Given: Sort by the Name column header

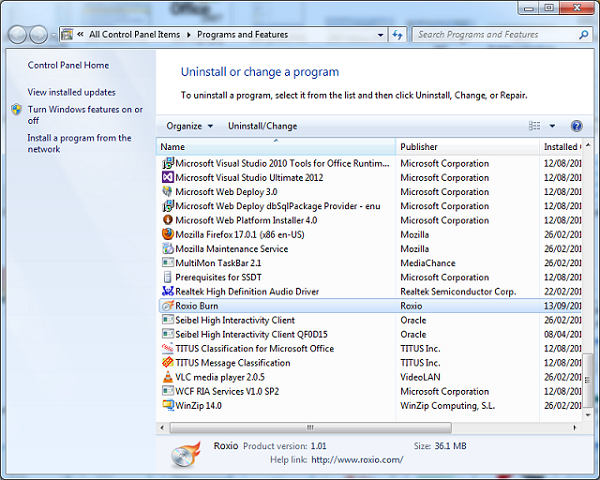Looking at the screenshot, I should point(276,147).
